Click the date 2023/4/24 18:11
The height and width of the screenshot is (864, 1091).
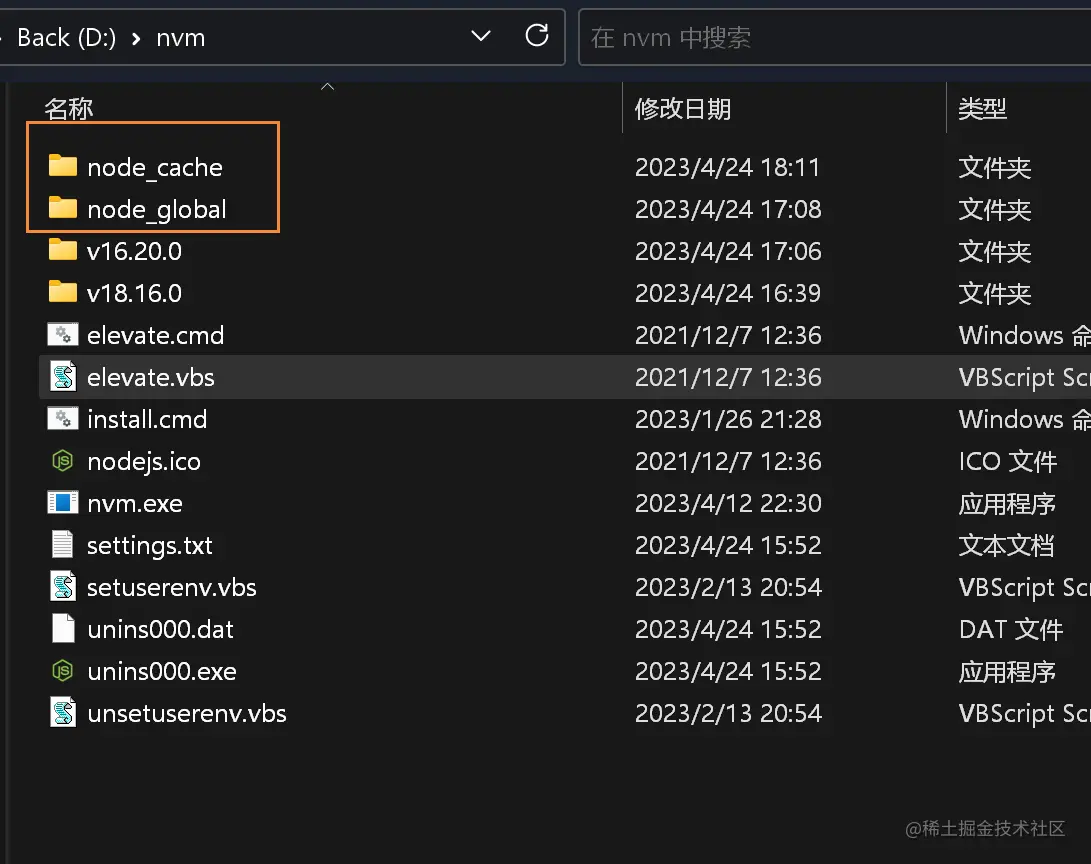727,168
